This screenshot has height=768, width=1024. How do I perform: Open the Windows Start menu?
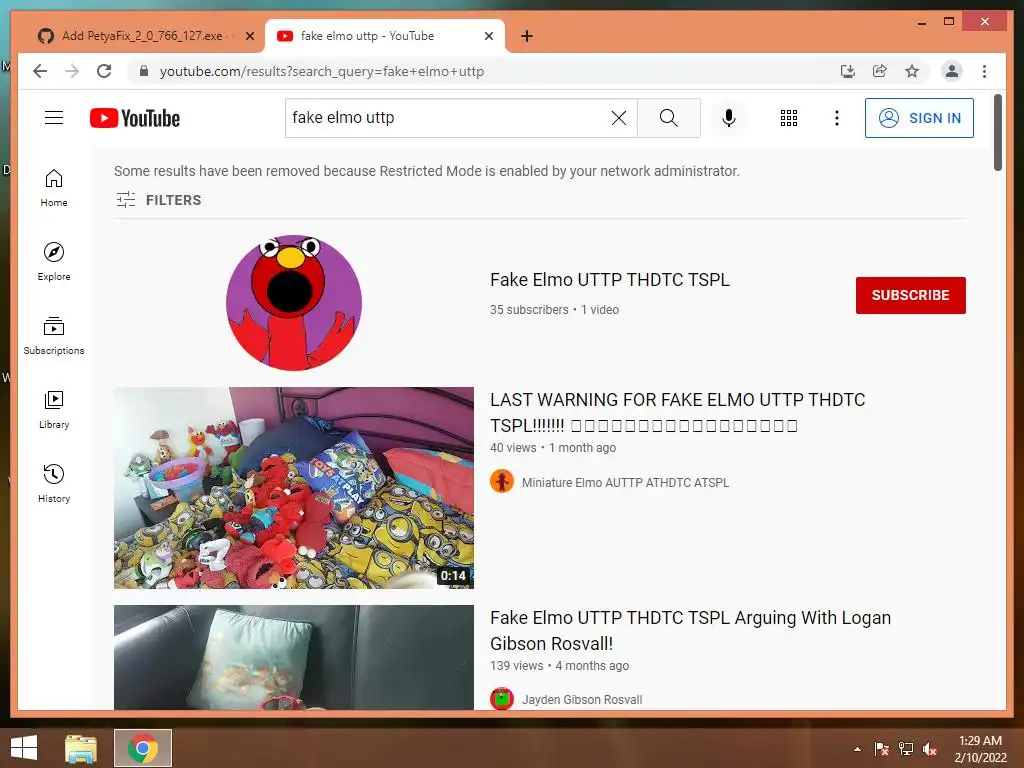click(x=24, y=748)
